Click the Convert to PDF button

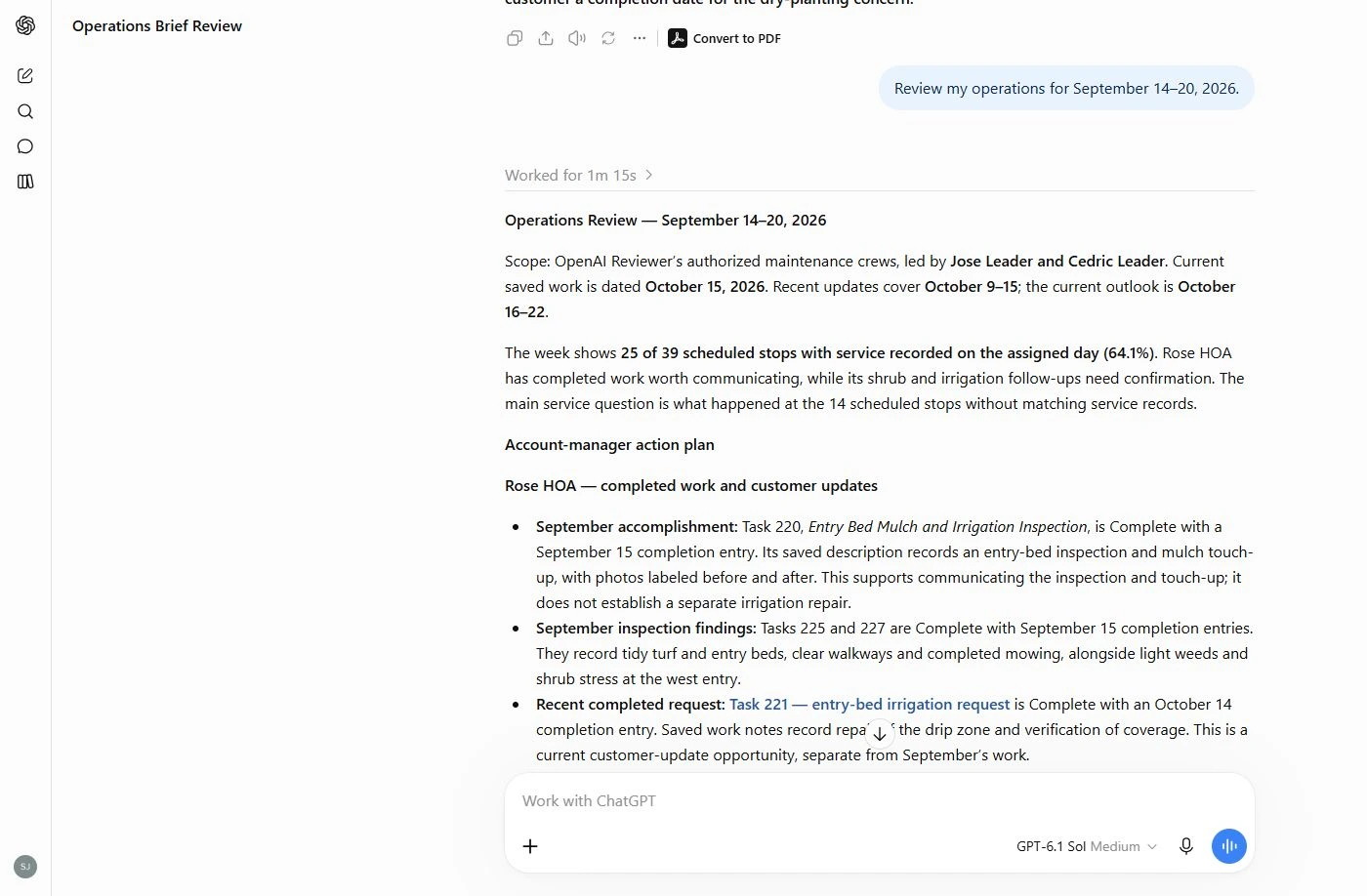tap(725, 38)
